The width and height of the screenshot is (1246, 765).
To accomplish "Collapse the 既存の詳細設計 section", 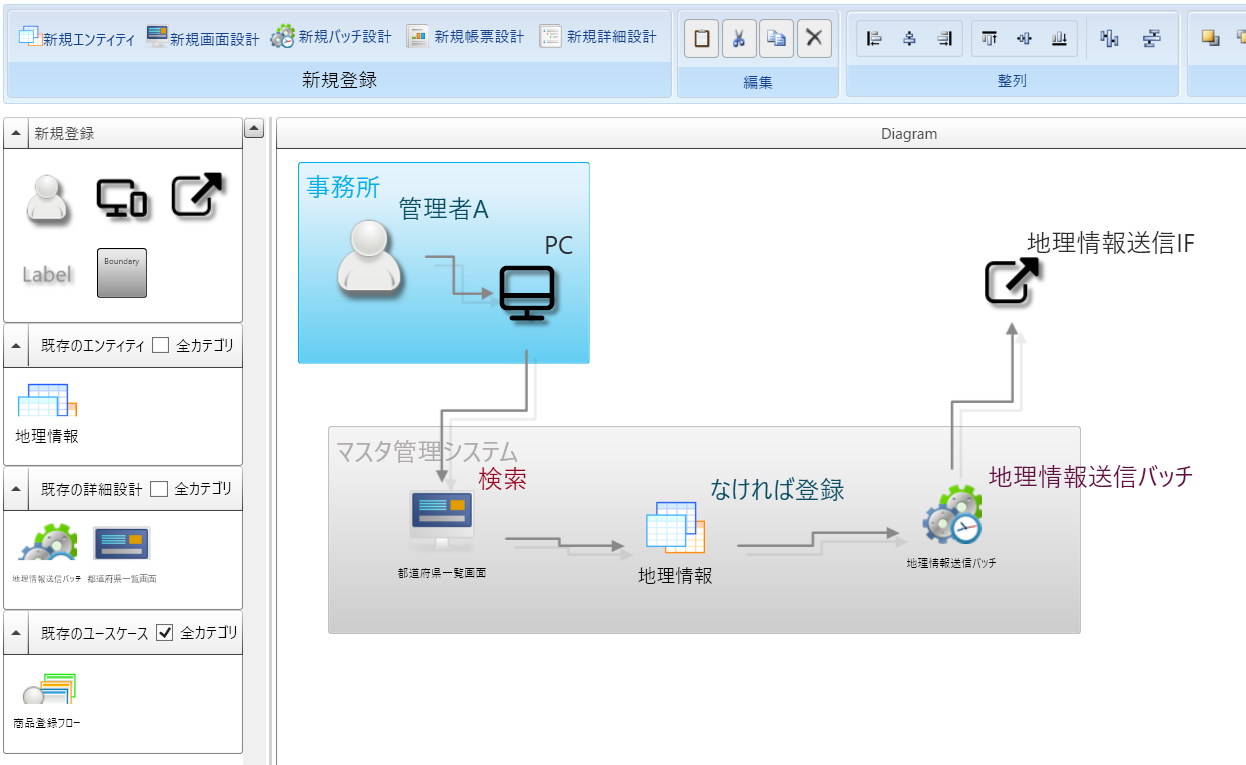I will (x=17, y=489).
